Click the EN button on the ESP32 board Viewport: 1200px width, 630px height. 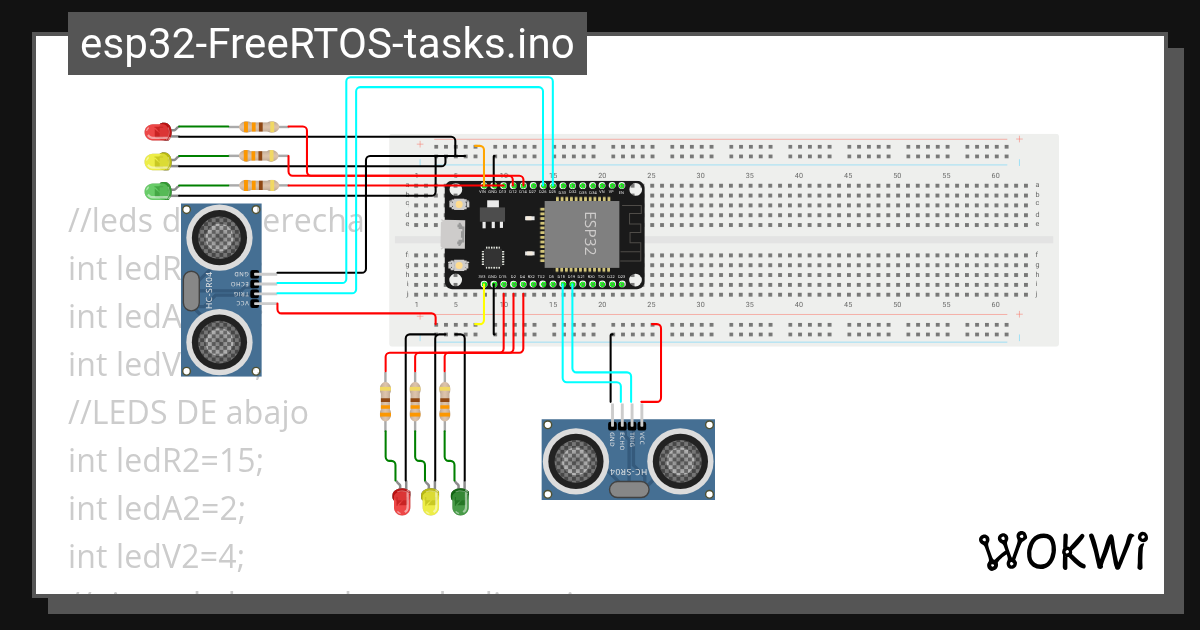coord(458,204)
